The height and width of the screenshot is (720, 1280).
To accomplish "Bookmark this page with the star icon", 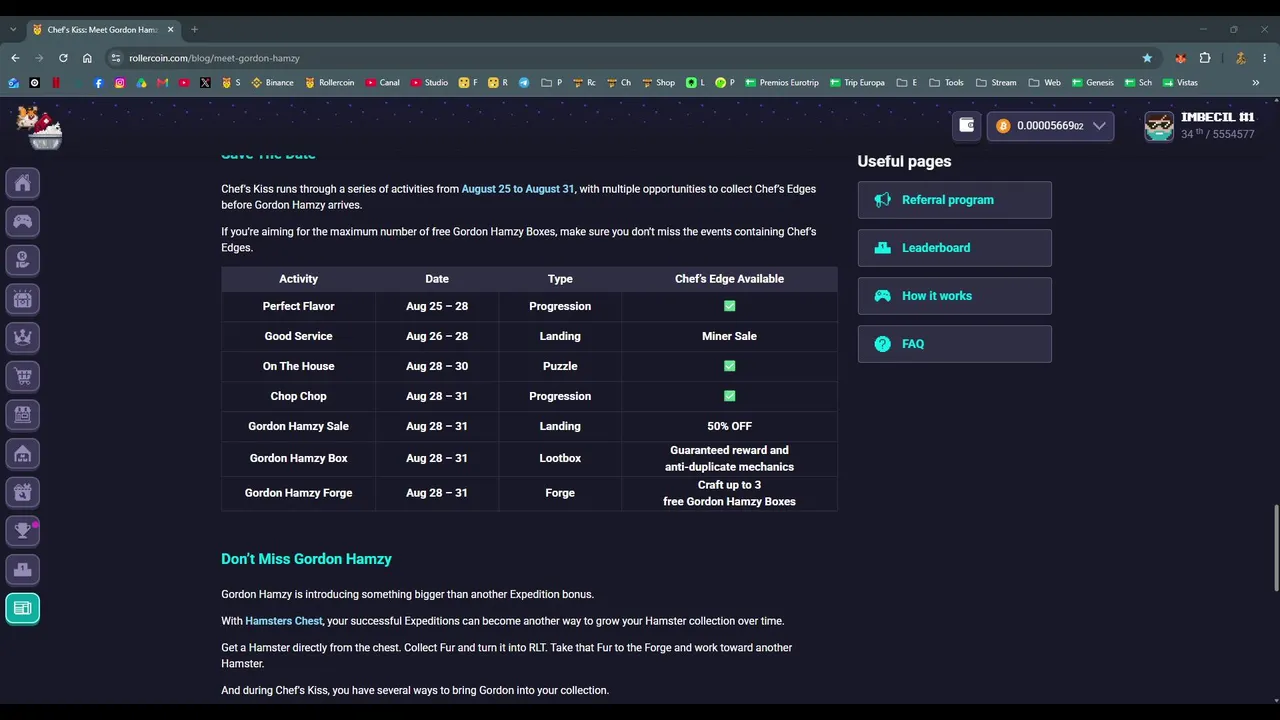I will pyautogui.click(x=1147, y=58).
